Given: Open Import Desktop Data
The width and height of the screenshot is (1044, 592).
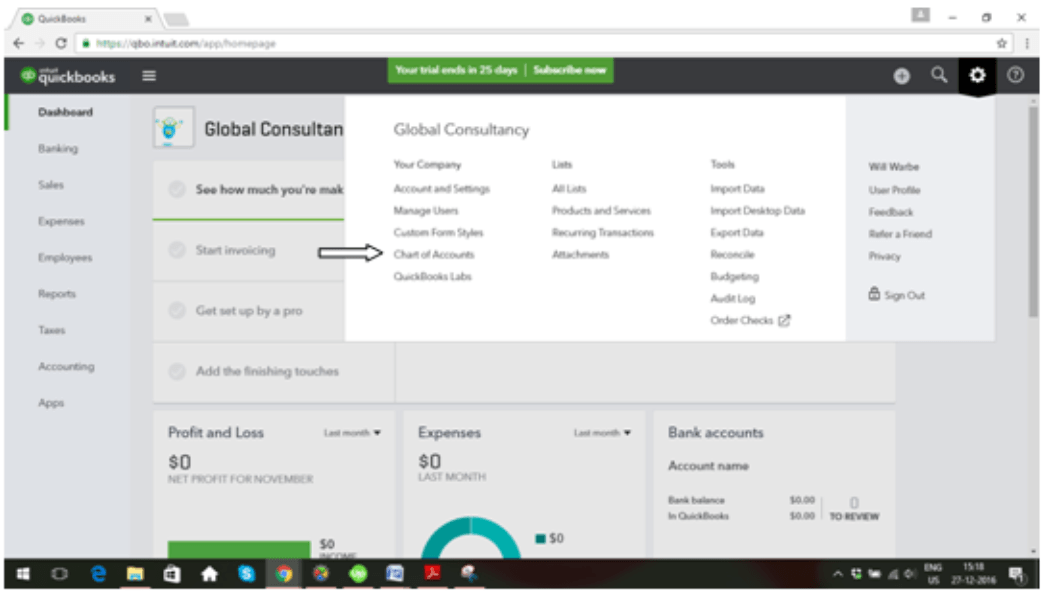Looking at the screenshot, I should point(758,211).
